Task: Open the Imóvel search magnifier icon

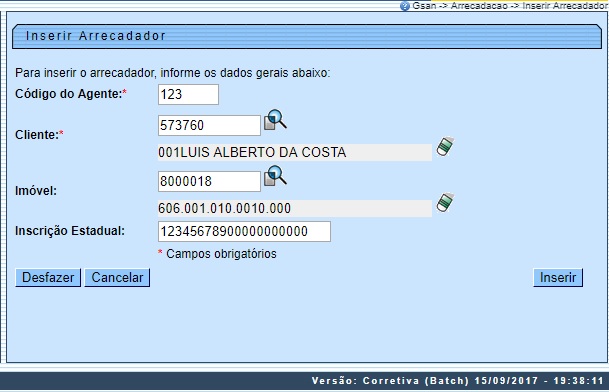Action: 275,176
